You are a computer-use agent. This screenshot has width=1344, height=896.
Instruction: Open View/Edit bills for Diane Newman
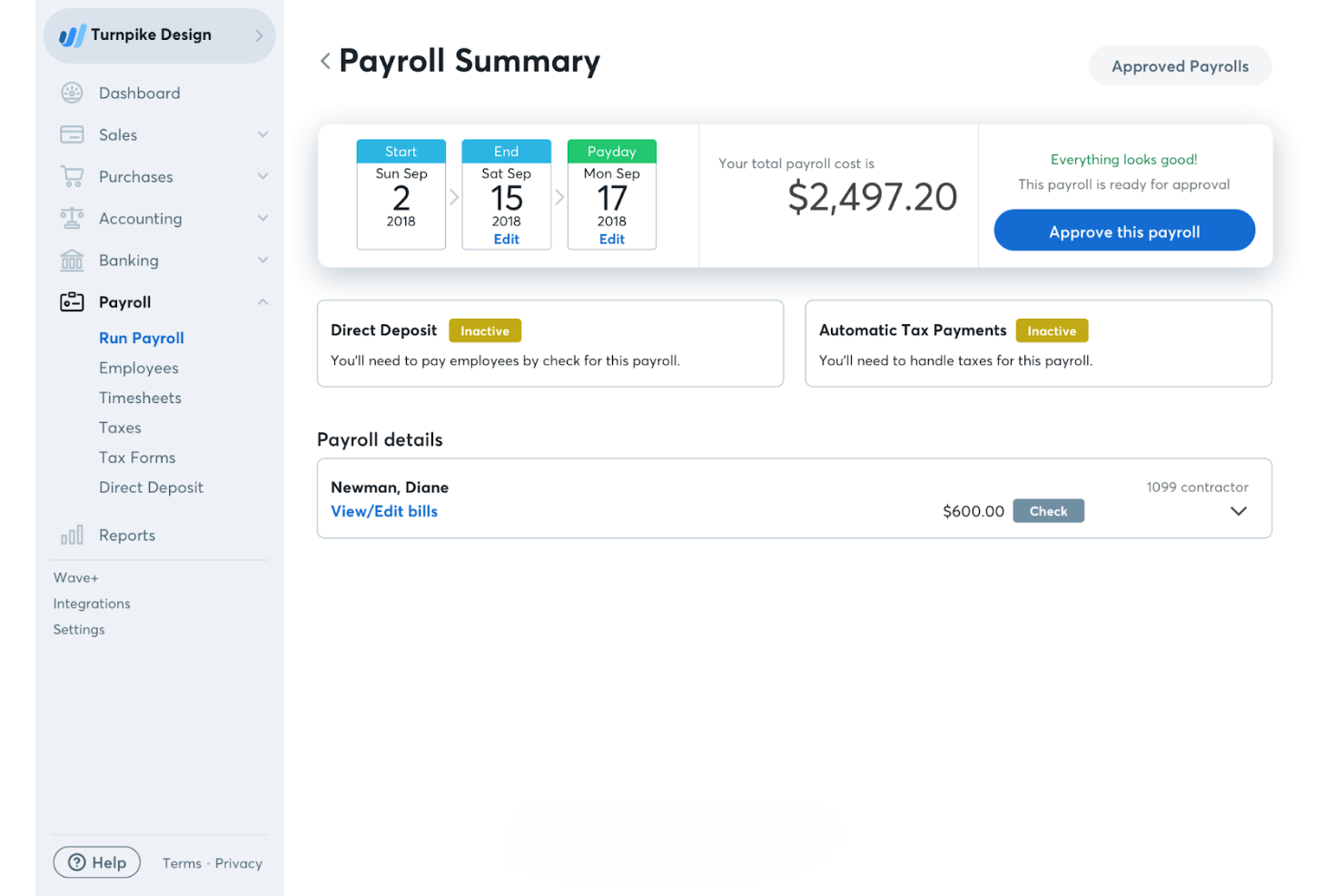pyautogui.click(x=384, y=511)
